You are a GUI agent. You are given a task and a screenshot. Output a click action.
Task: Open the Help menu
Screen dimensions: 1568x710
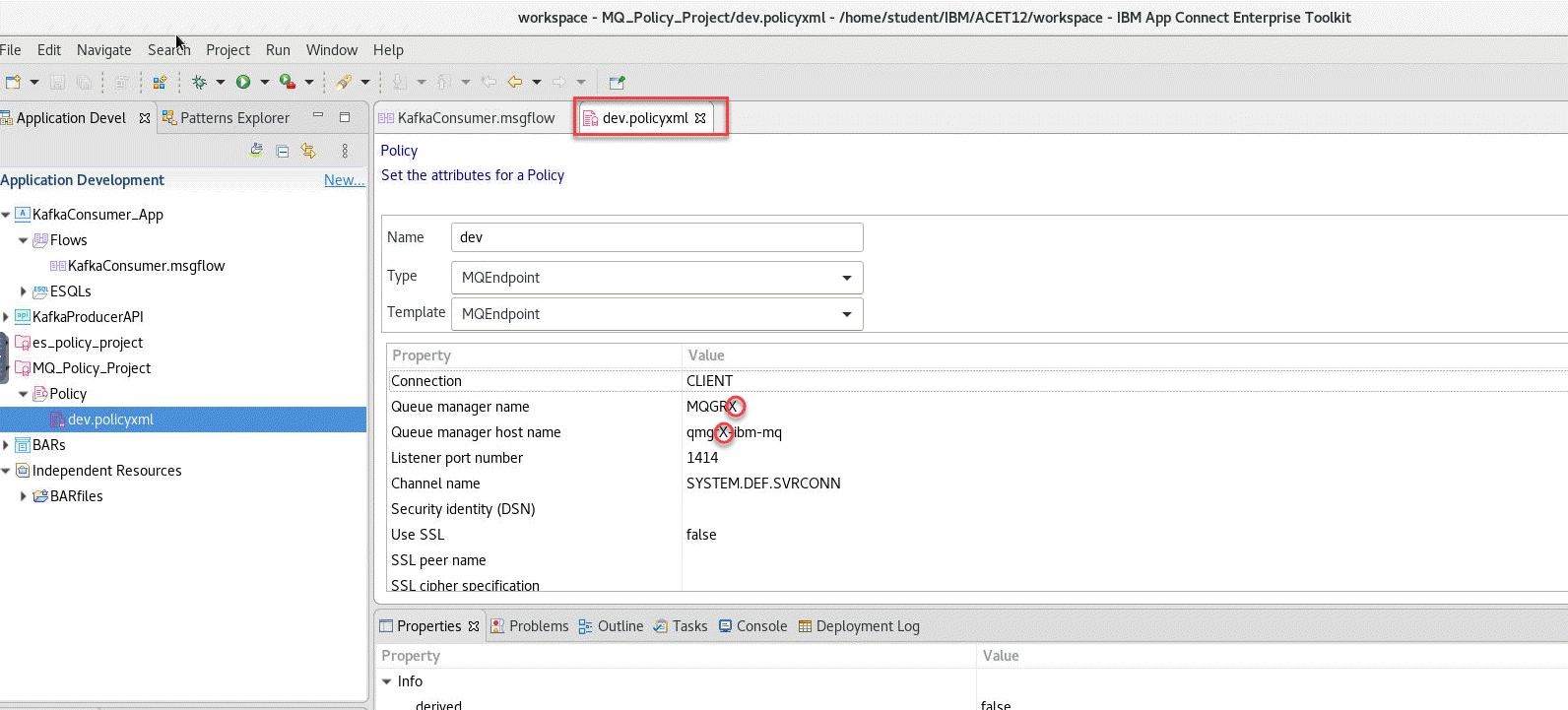tap(388, 50)
